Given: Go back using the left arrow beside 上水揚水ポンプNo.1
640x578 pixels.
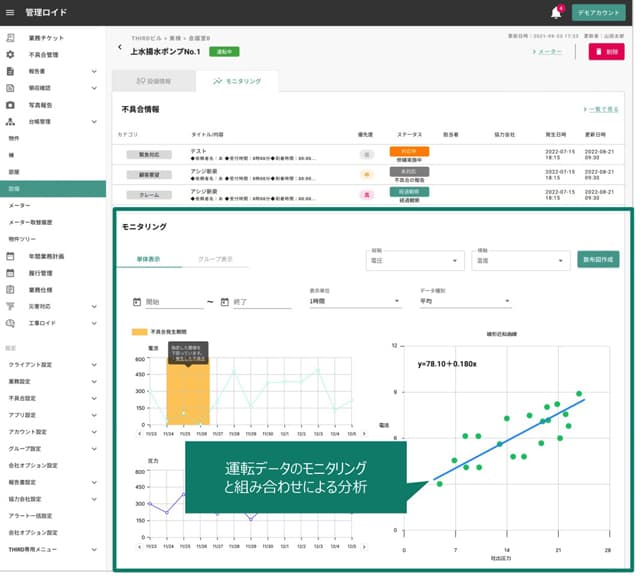Looking at the screenshot, I should (x=120, y=47).
